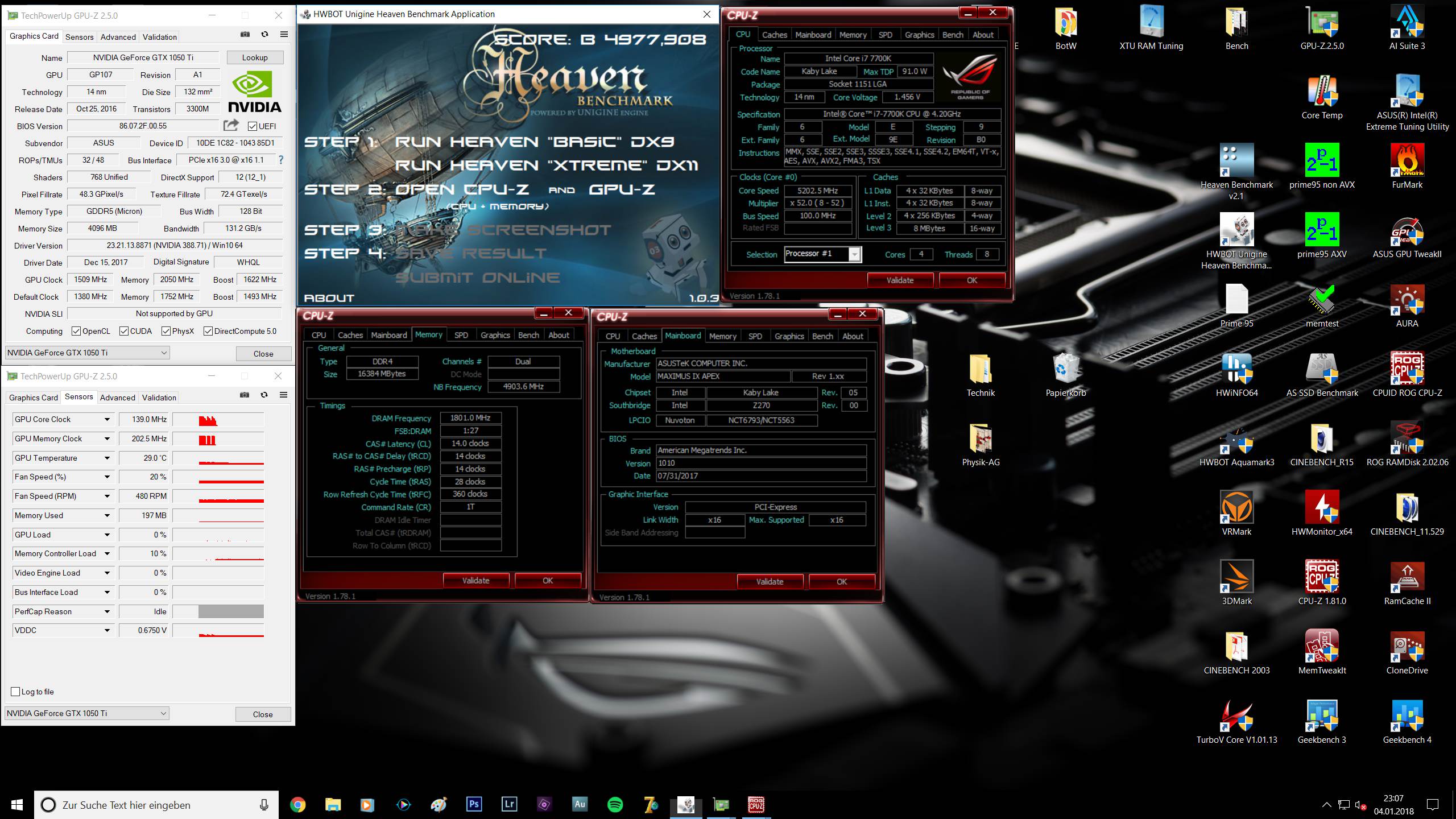Expand the VDDC sensor dropdown
The height and width of the screenshot is (819, 1456).
pyautogui.click(x=107, y=631)
